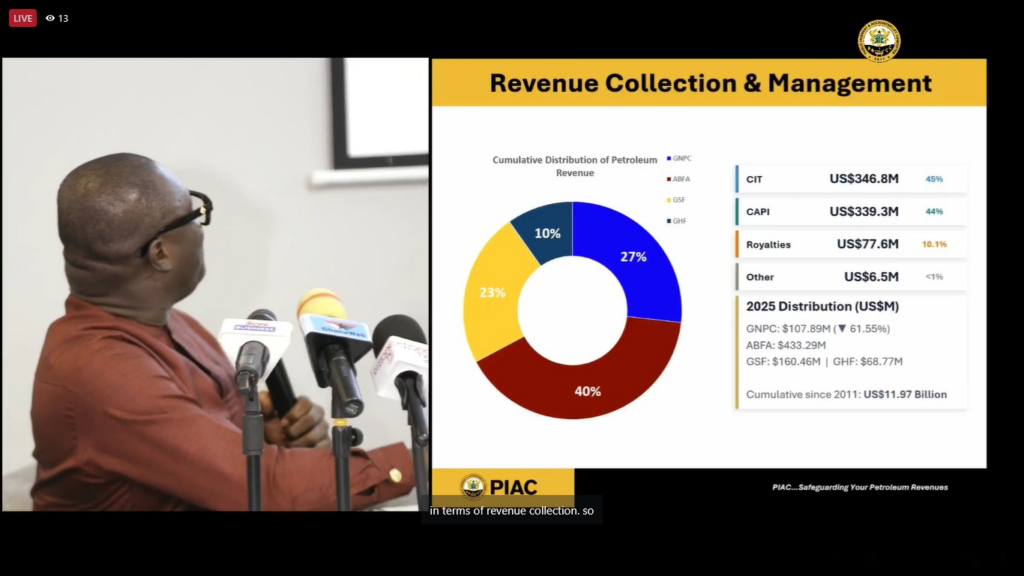Click the Revenue Collection & Management title banner

point(709,83)
